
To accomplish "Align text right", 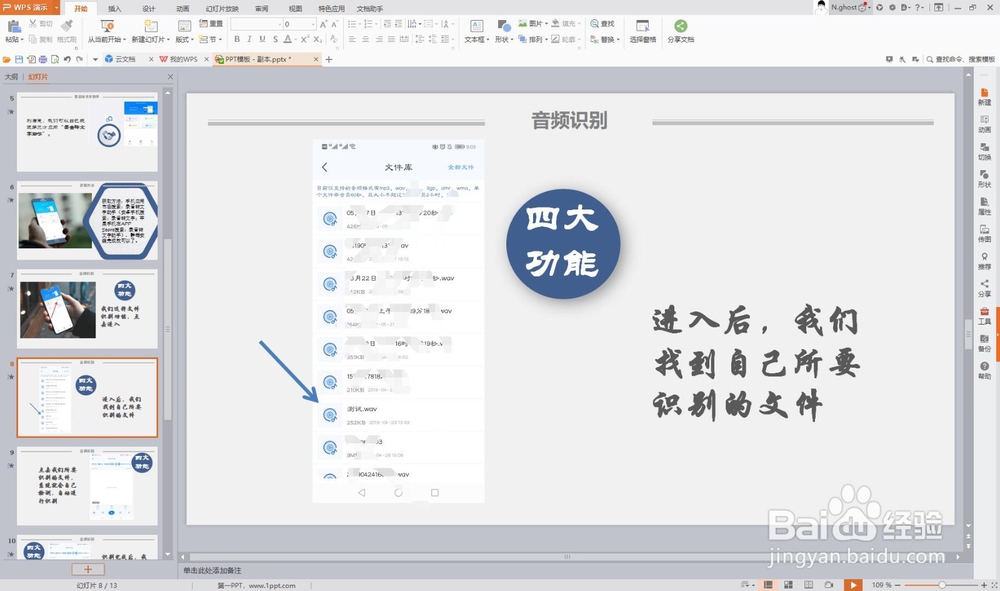I will (x=379, y=40).
